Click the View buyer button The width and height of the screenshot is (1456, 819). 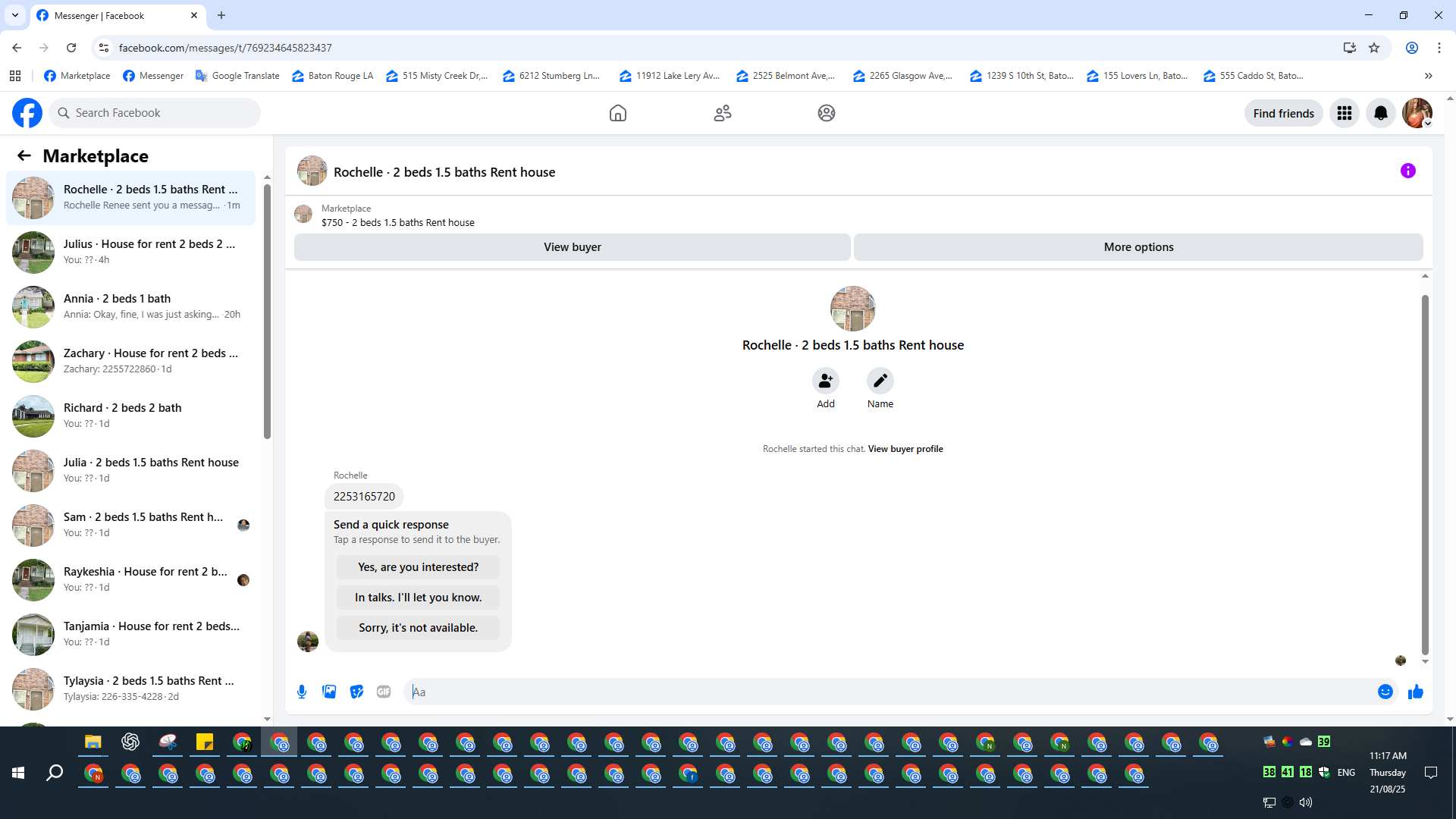tap(572, 247)
